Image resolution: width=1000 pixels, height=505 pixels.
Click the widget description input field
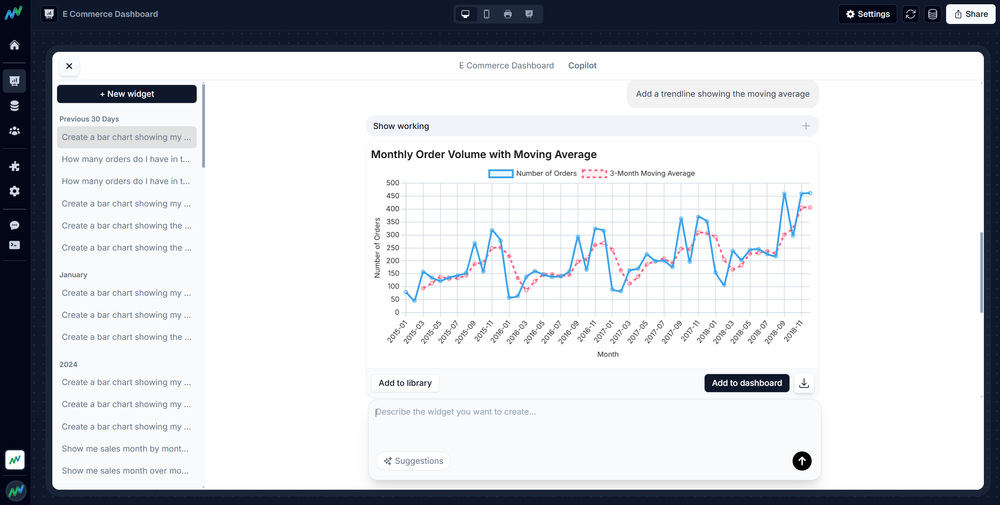click(594, 423)
